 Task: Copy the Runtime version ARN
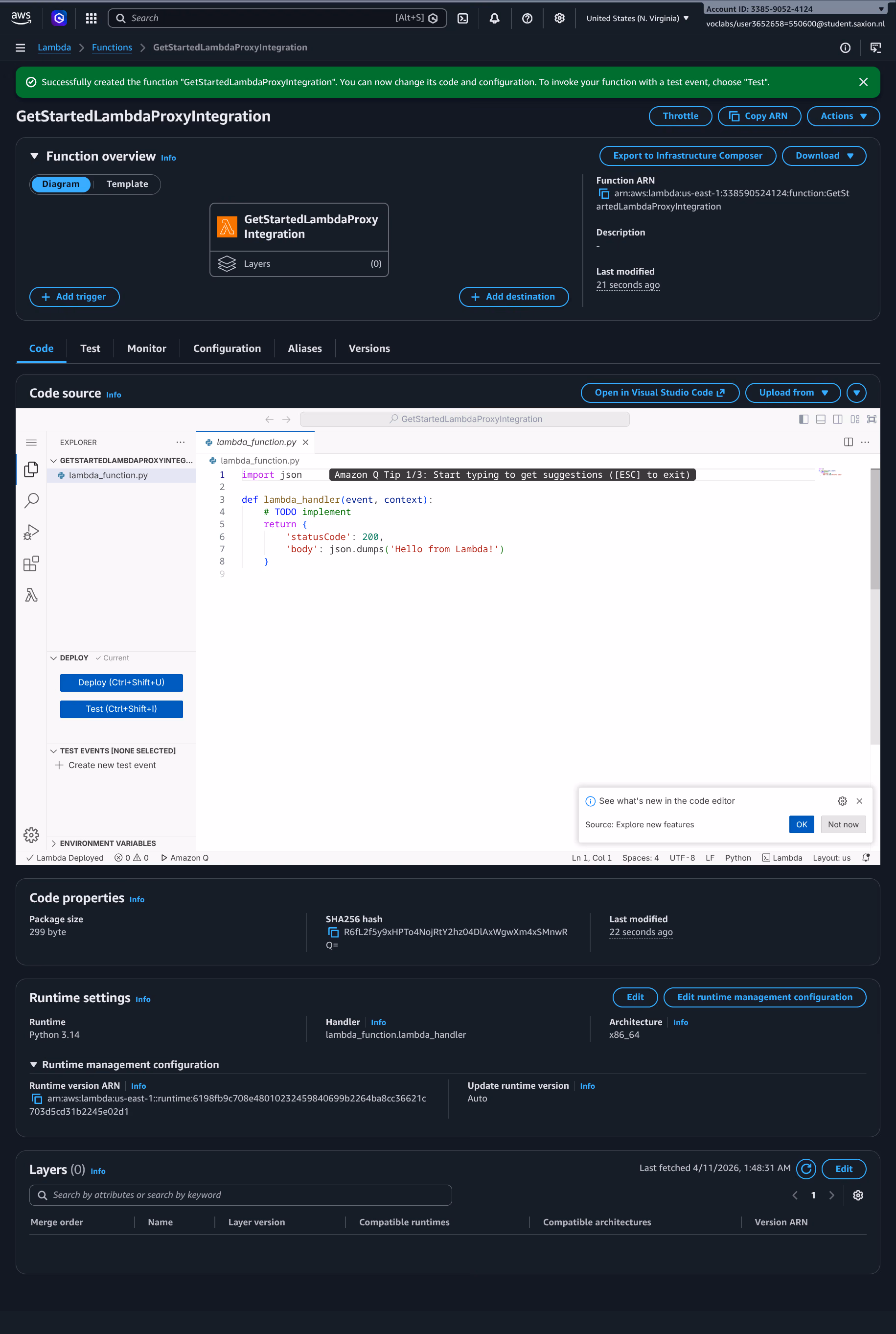(x=37, y=1099)
